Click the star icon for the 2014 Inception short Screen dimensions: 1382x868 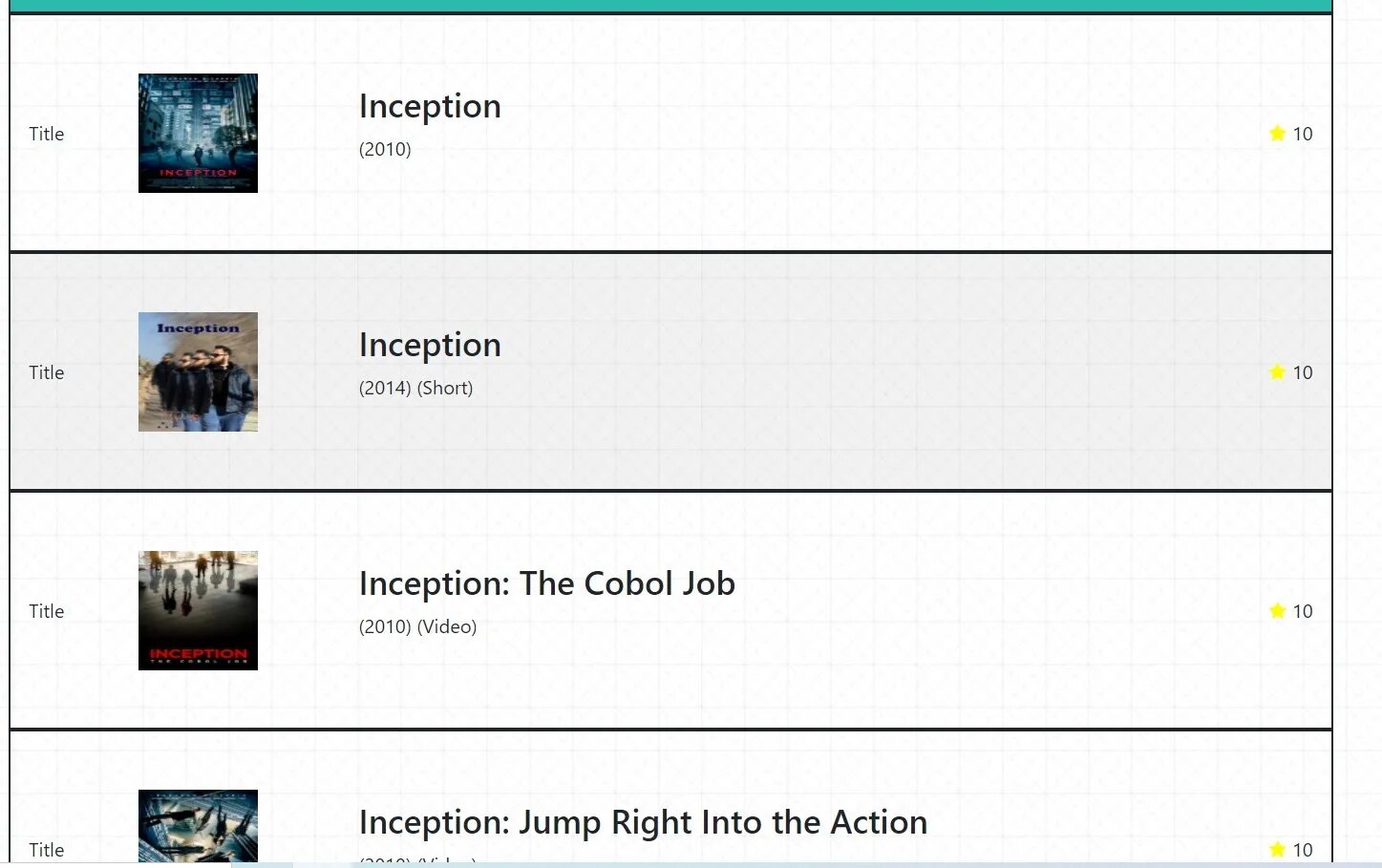1277,372
